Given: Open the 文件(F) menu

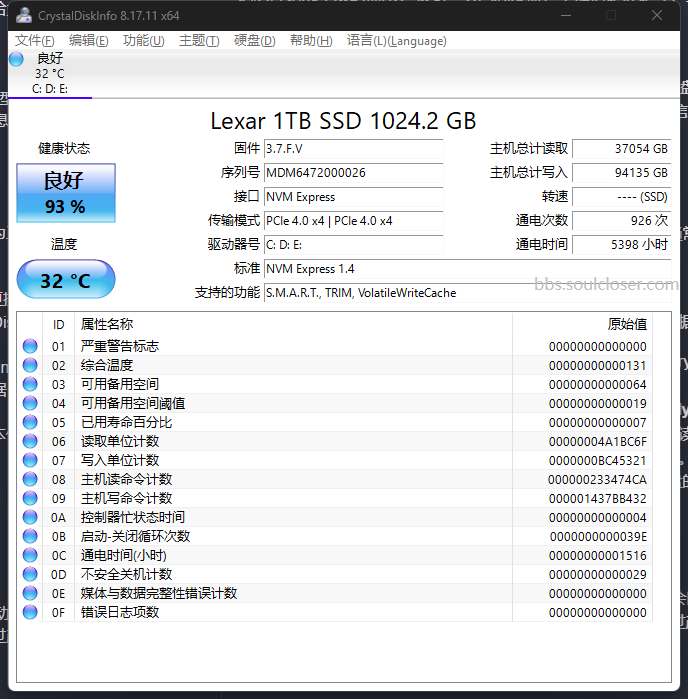Looking at the screenshot, I should point(35,41).
